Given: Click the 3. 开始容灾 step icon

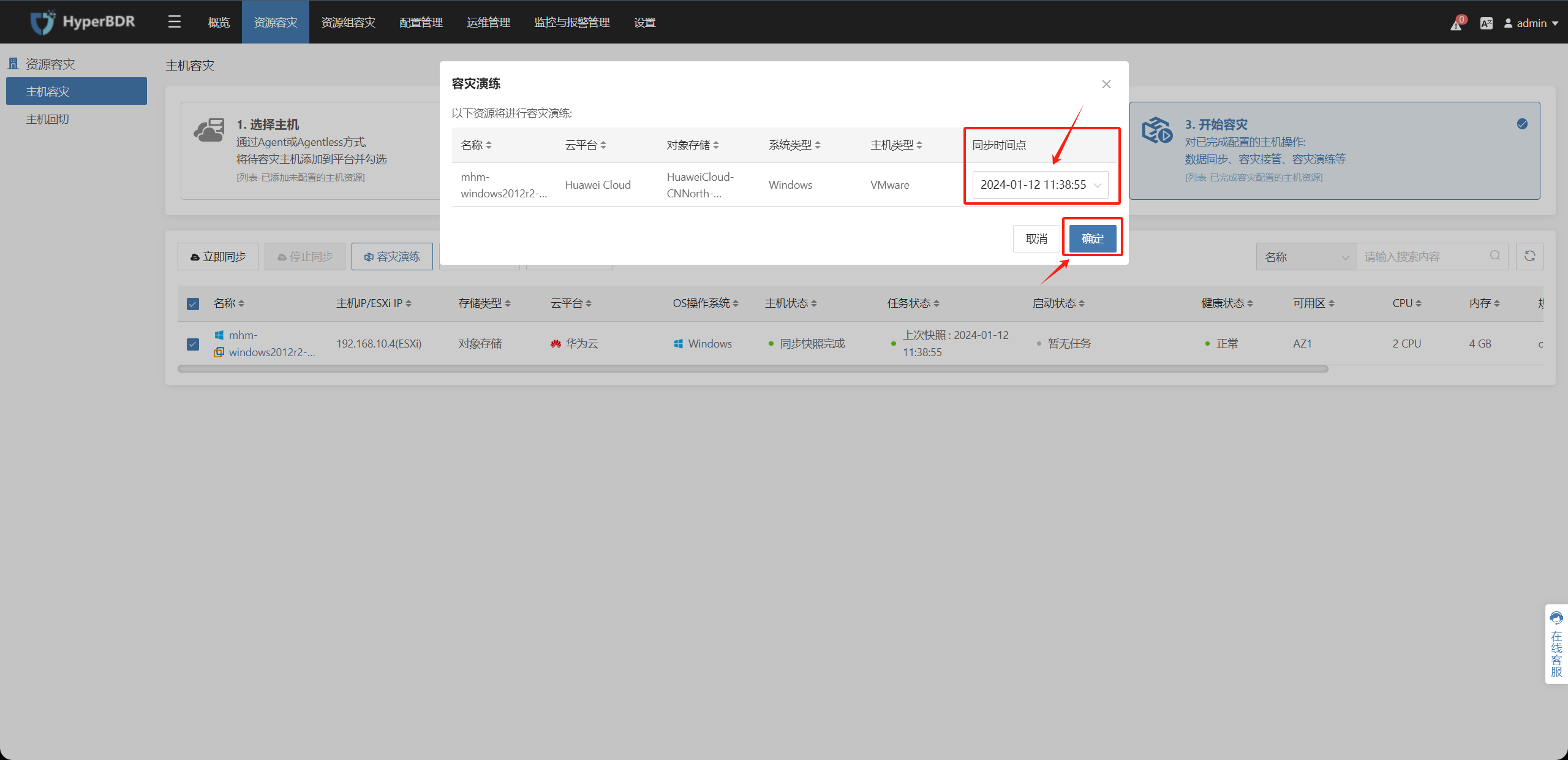Looking at the screenshot, I should 1157,130.
